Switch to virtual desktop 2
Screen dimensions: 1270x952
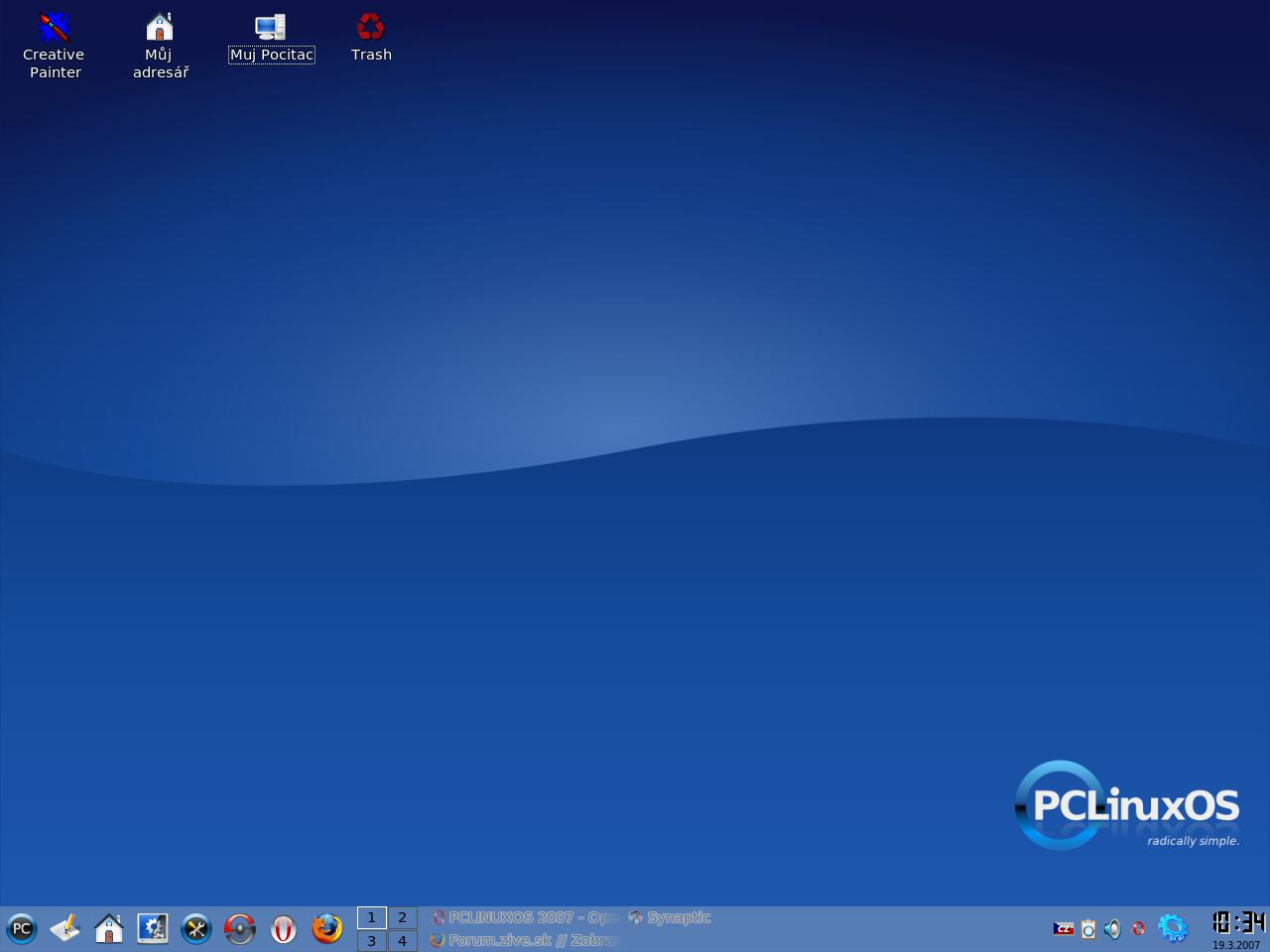pos(402,917)
